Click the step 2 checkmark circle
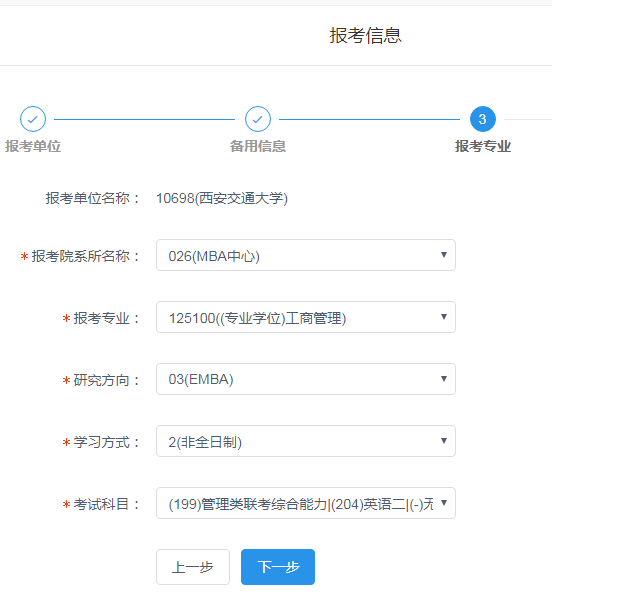Viewport: 637px width, 604px height. [x=258, y=119]
